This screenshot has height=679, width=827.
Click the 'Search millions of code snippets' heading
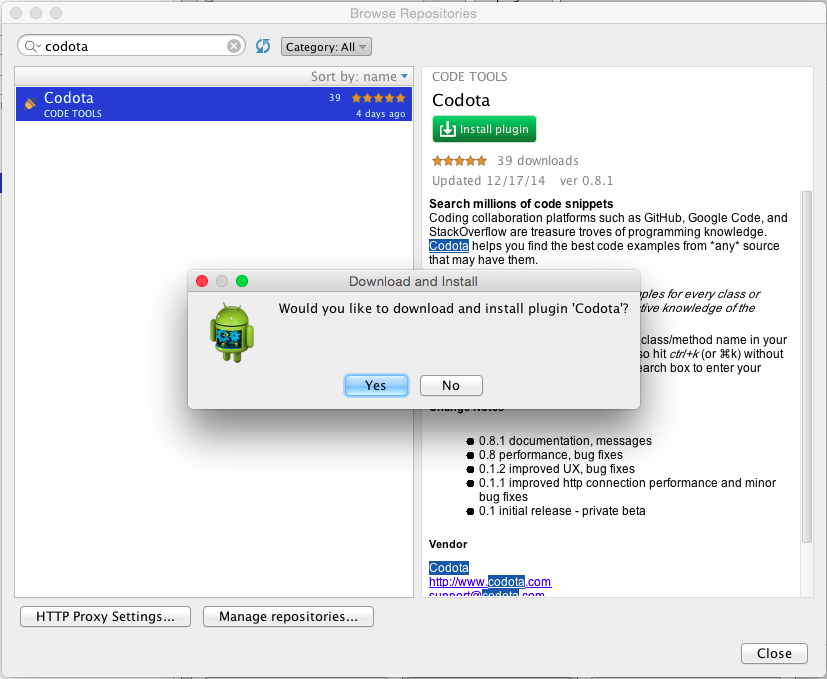click(x=521, y=204)
